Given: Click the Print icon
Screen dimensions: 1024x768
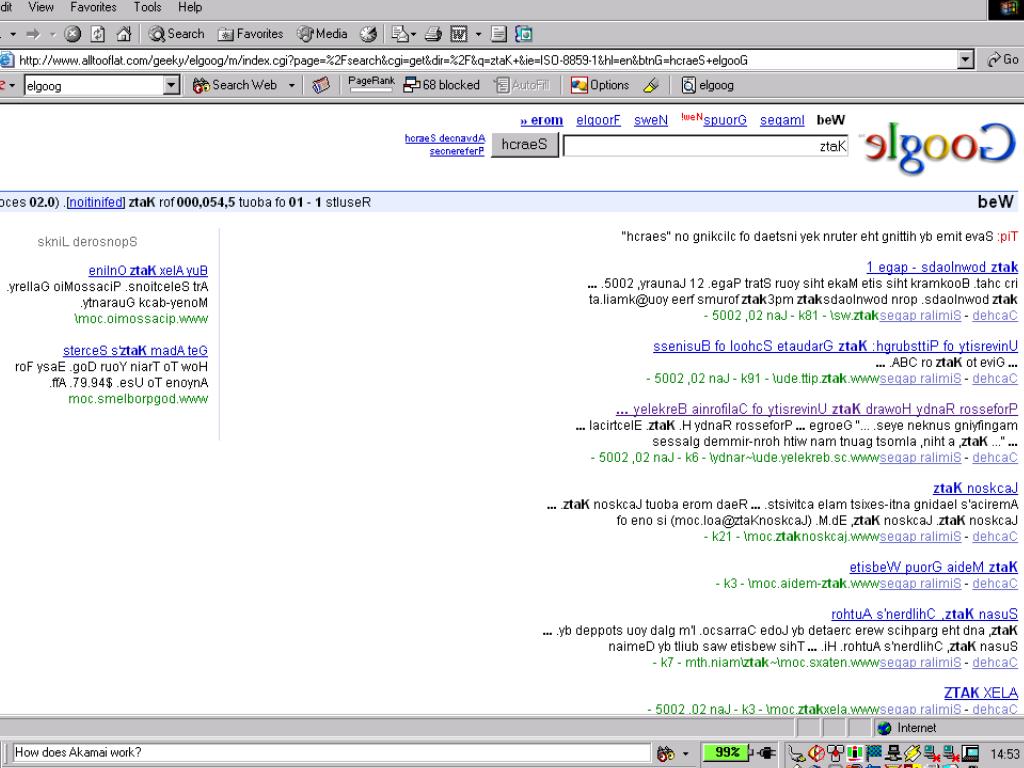Looking at the screenshot, I should tap(433, 34).
